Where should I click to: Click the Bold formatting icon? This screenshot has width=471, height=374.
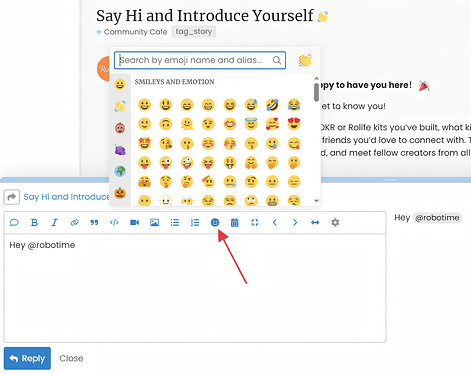[34, 222]
